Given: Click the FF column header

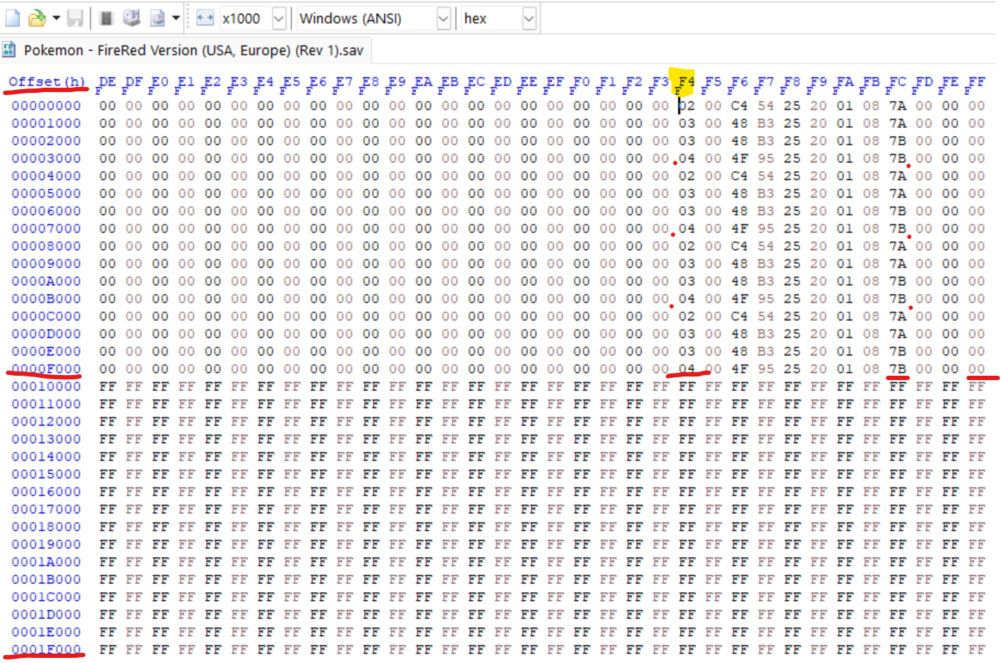Looking at the screenshot, I should tap(976, 81).
